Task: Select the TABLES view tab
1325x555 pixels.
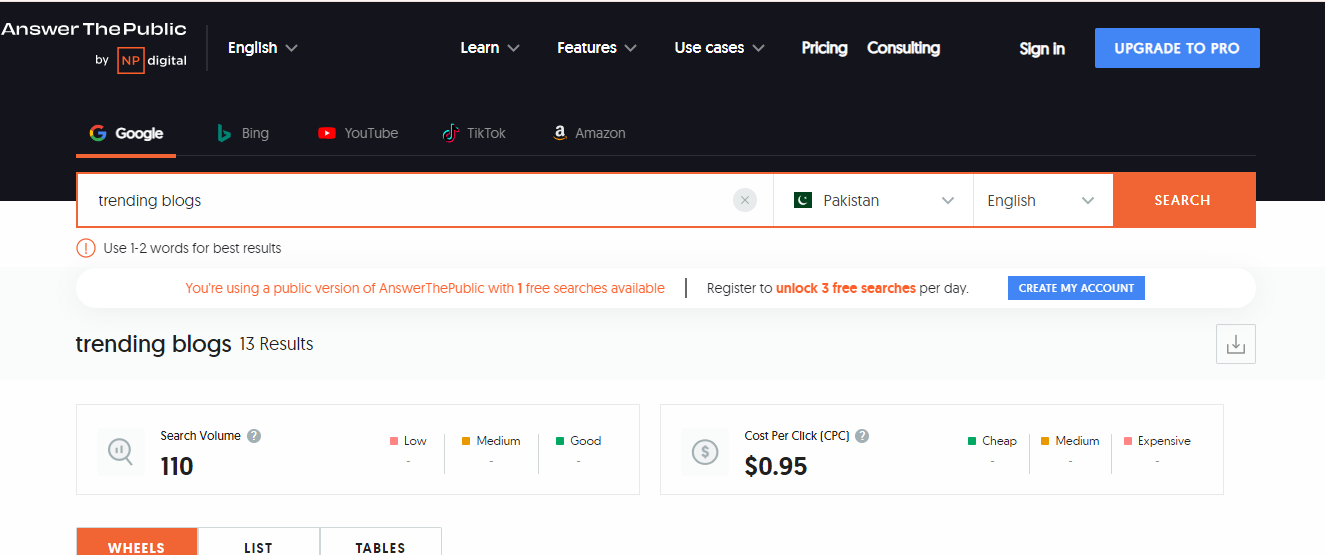Action: (381, 542)
